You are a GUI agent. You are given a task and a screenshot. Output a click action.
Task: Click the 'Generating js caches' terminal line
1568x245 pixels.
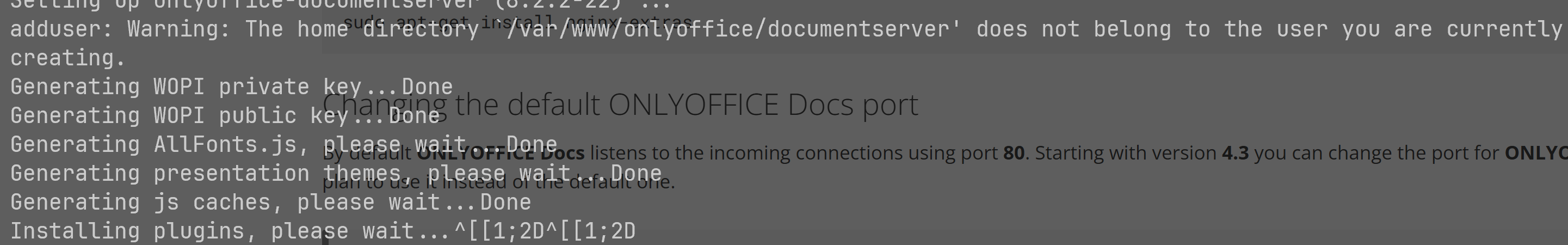(270, 202)
